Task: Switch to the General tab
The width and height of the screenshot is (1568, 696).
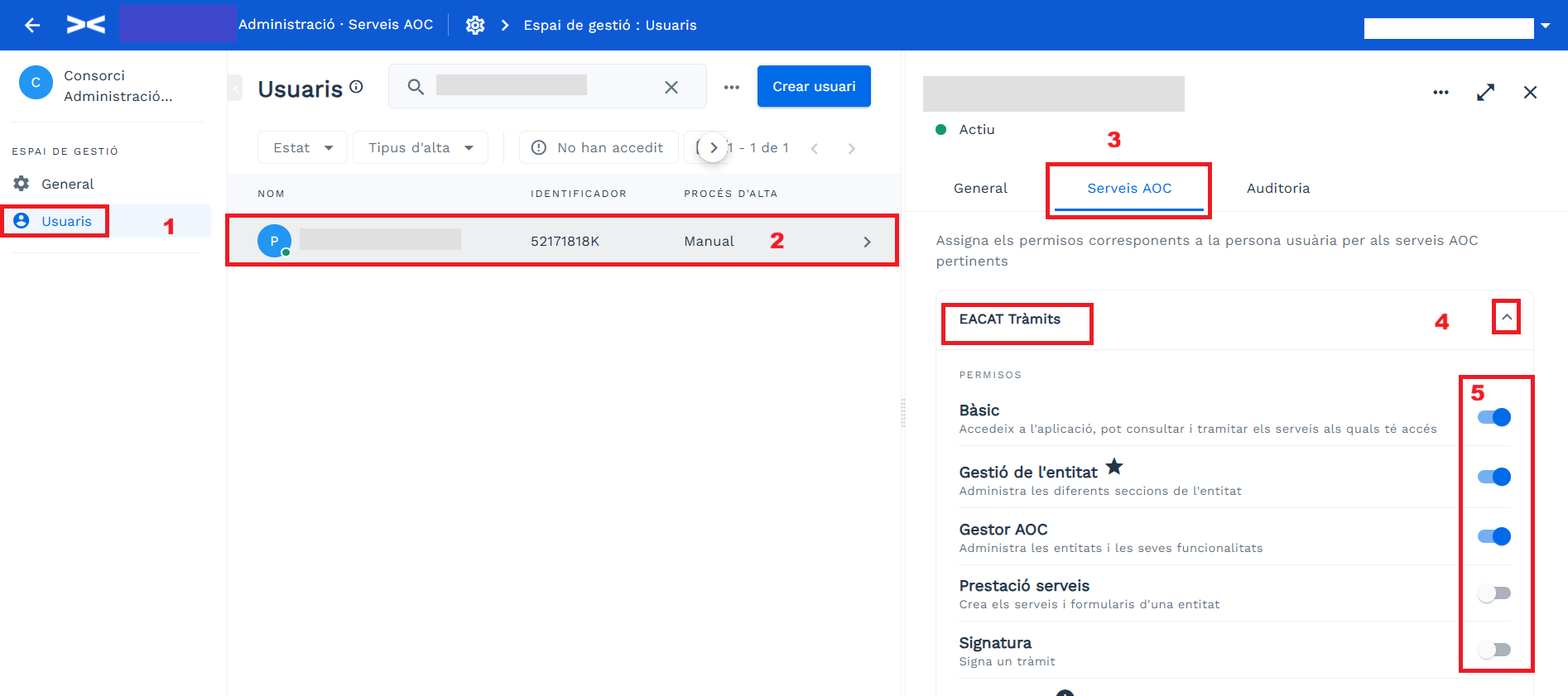Action: pyautogui.click(x=980, y=188)
